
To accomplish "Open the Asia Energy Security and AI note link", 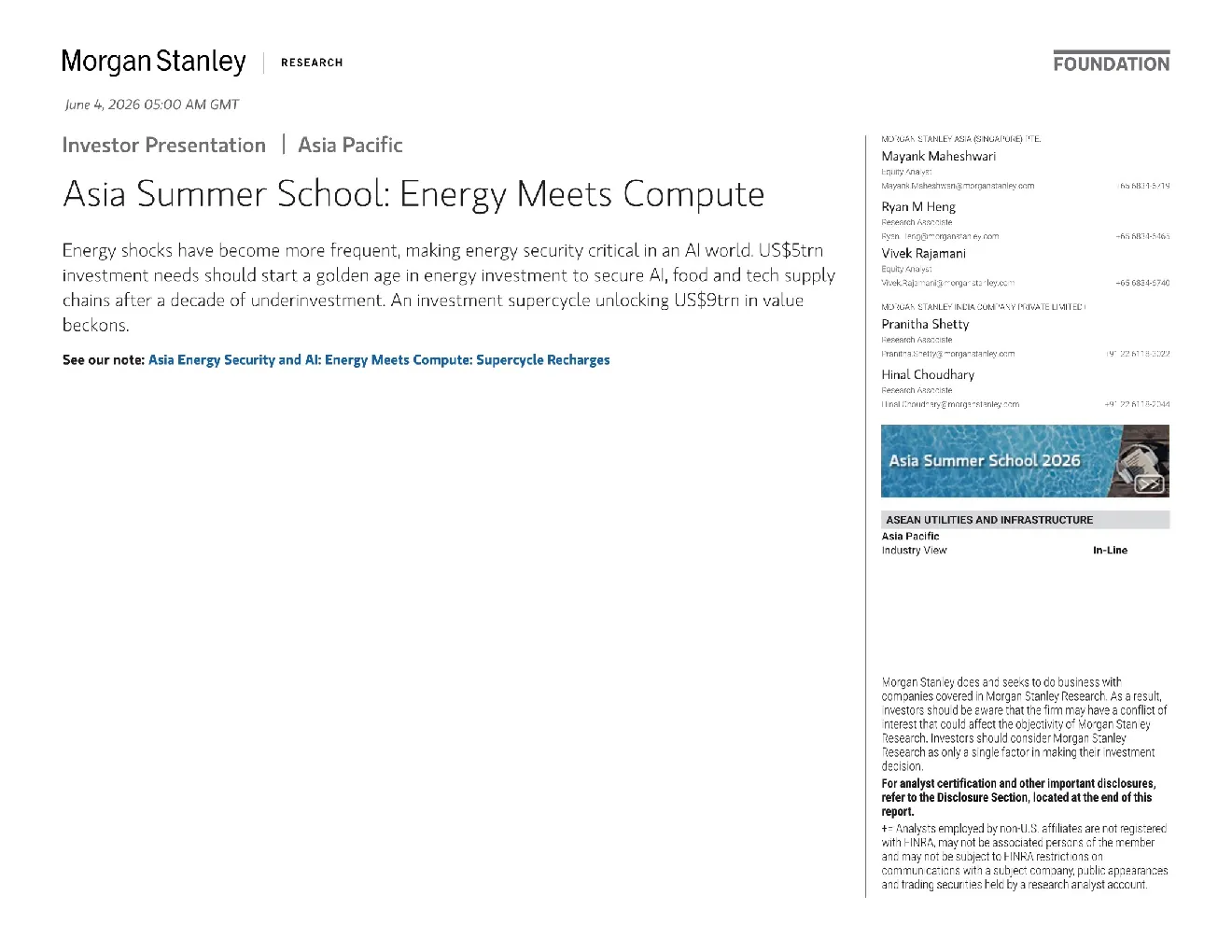I will coord(379,360).
